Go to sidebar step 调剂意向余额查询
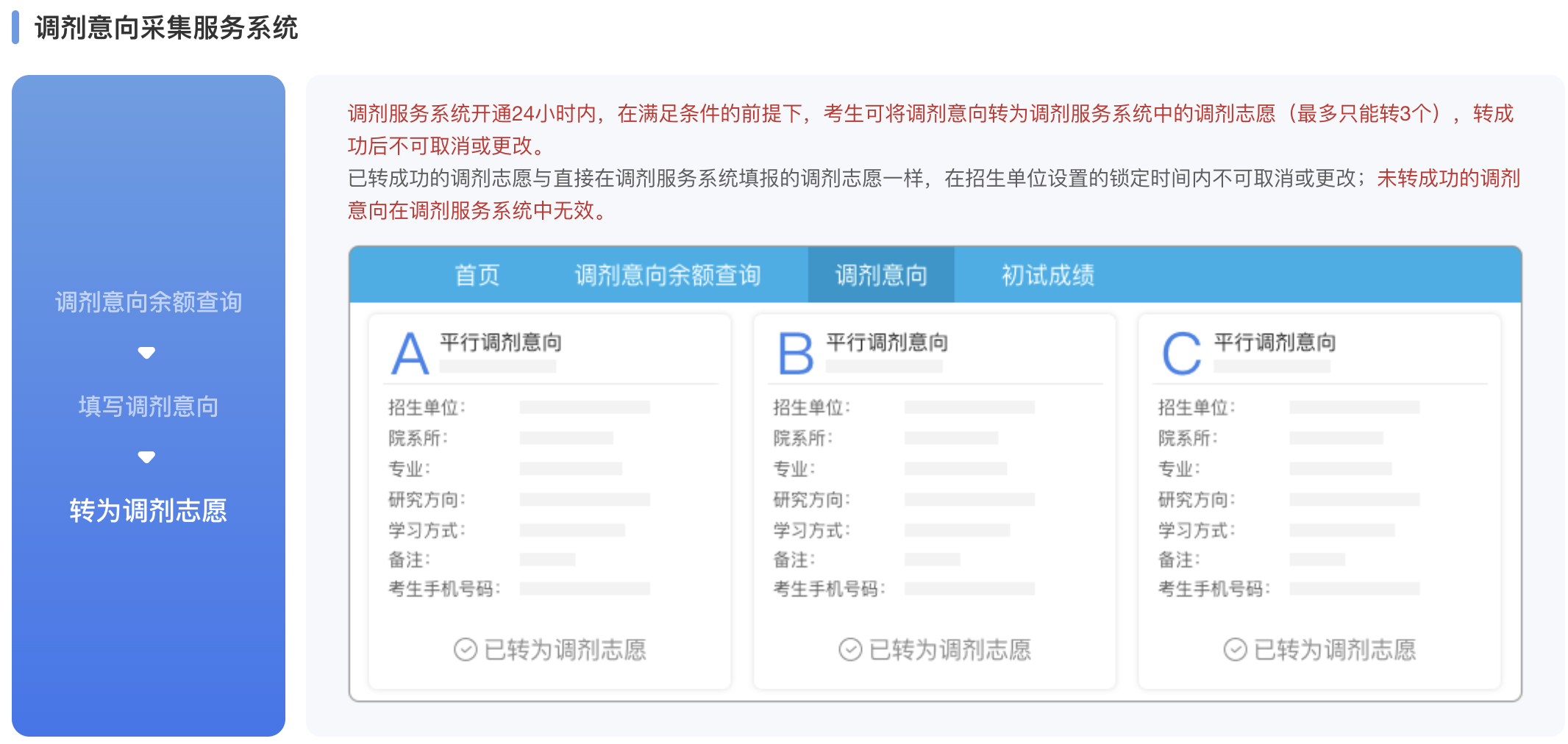Image resolution: width=1568 pixels, height=744 pixels. 149,302
